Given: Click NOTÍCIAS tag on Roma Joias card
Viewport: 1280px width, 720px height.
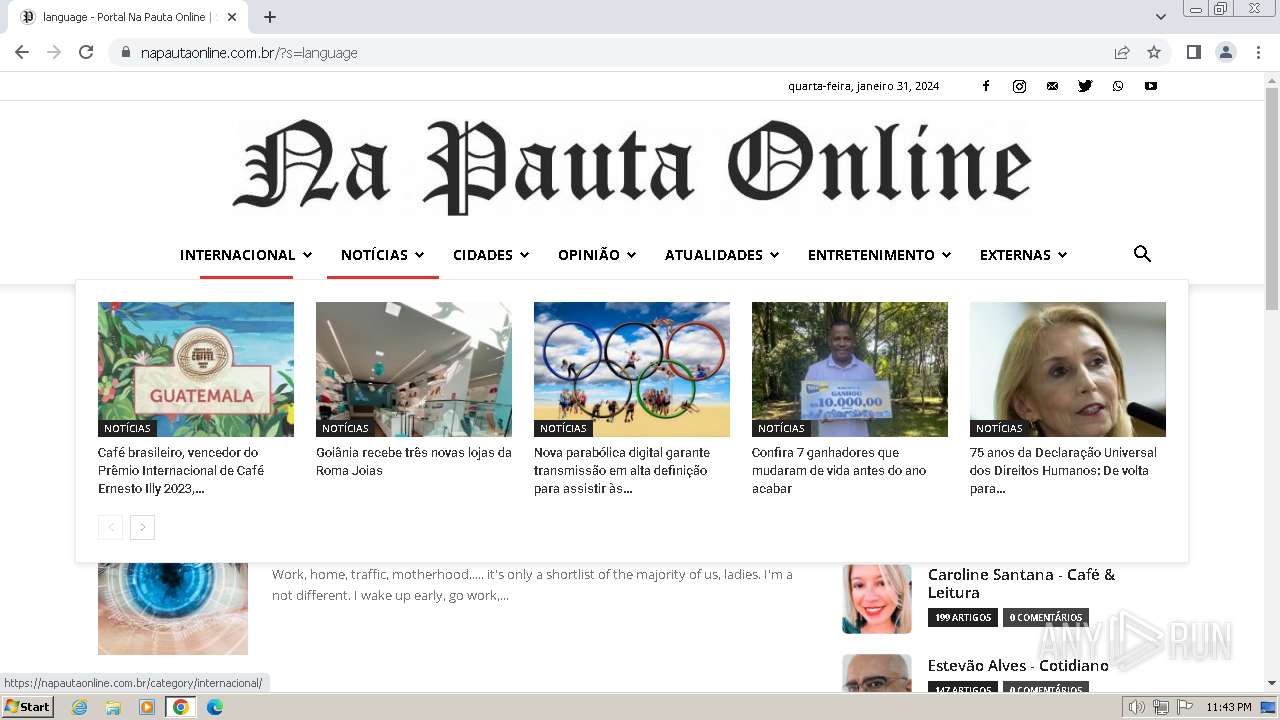Looking at the screenshot, I should 345,428.
